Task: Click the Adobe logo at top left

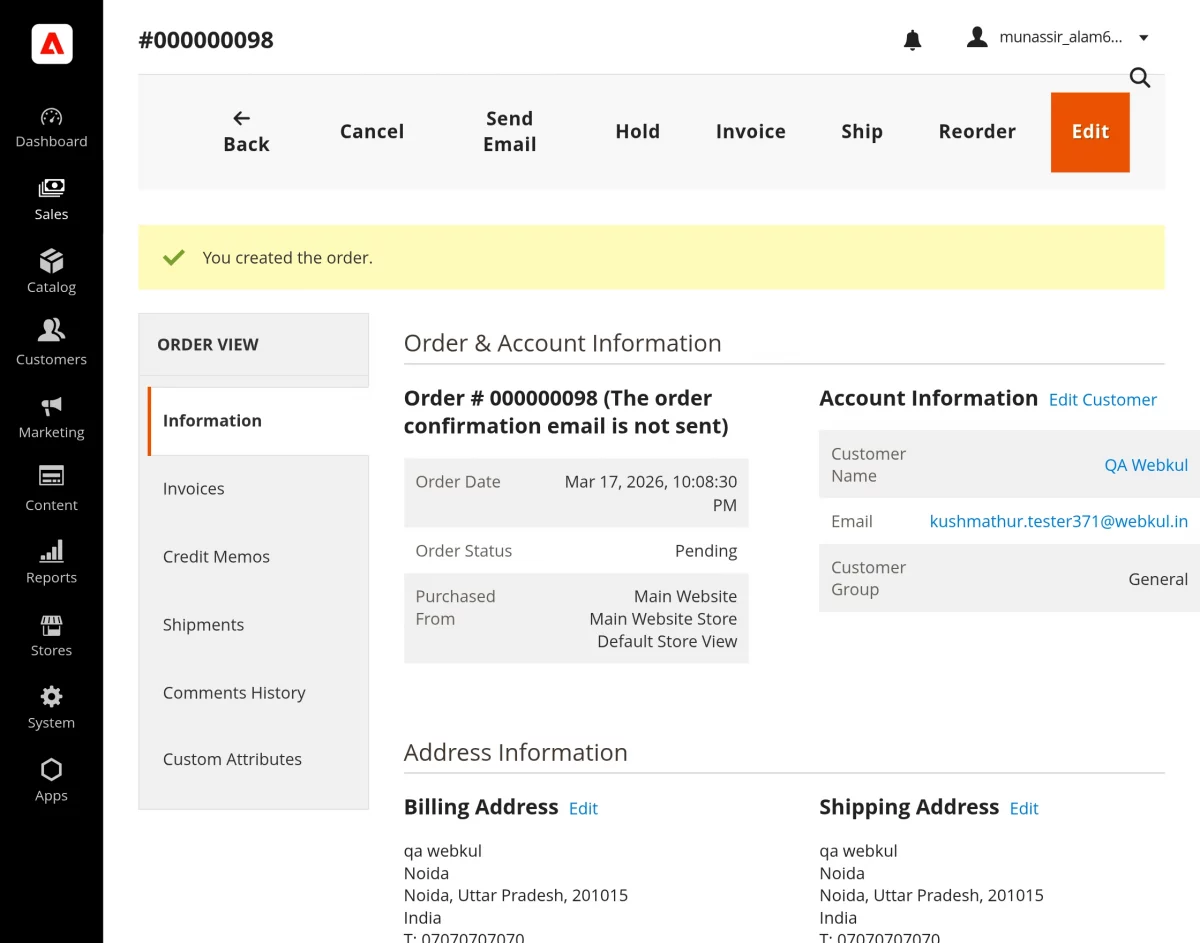Action: [x=51, y=44]
